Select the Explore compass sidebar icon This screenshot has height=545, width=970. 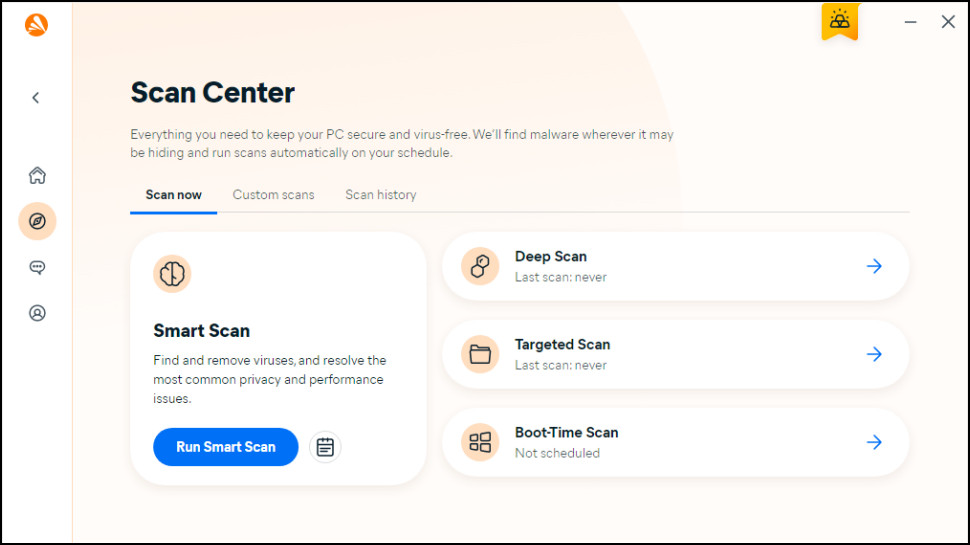point(37,221)
